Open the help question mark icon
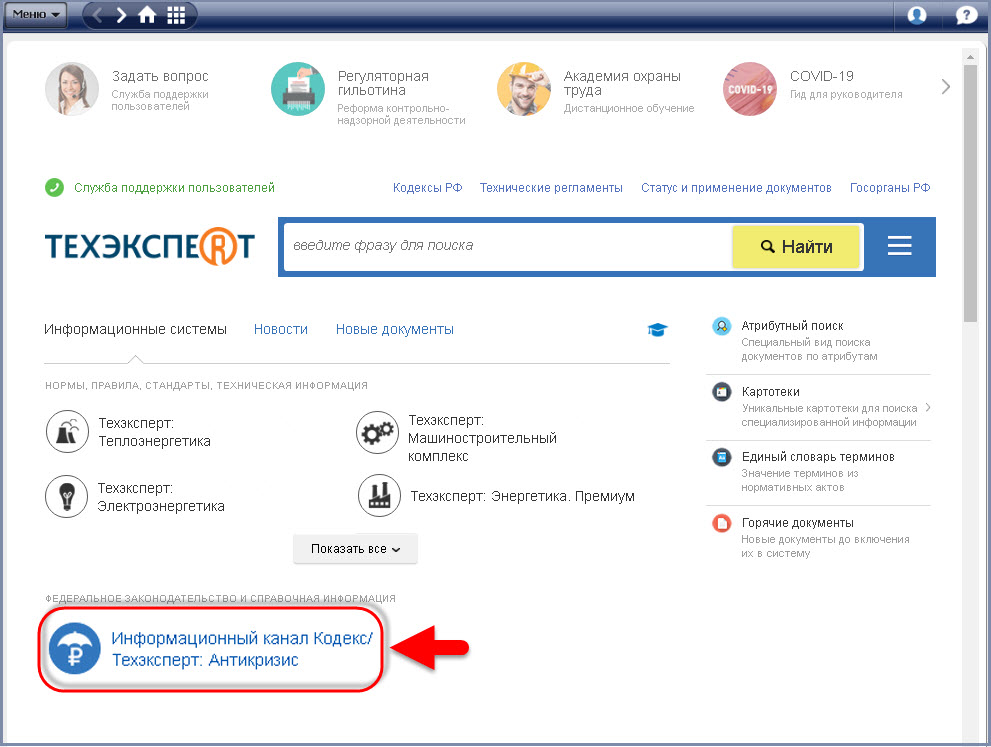Screen dimensions: 991x747 coord(966,15)
